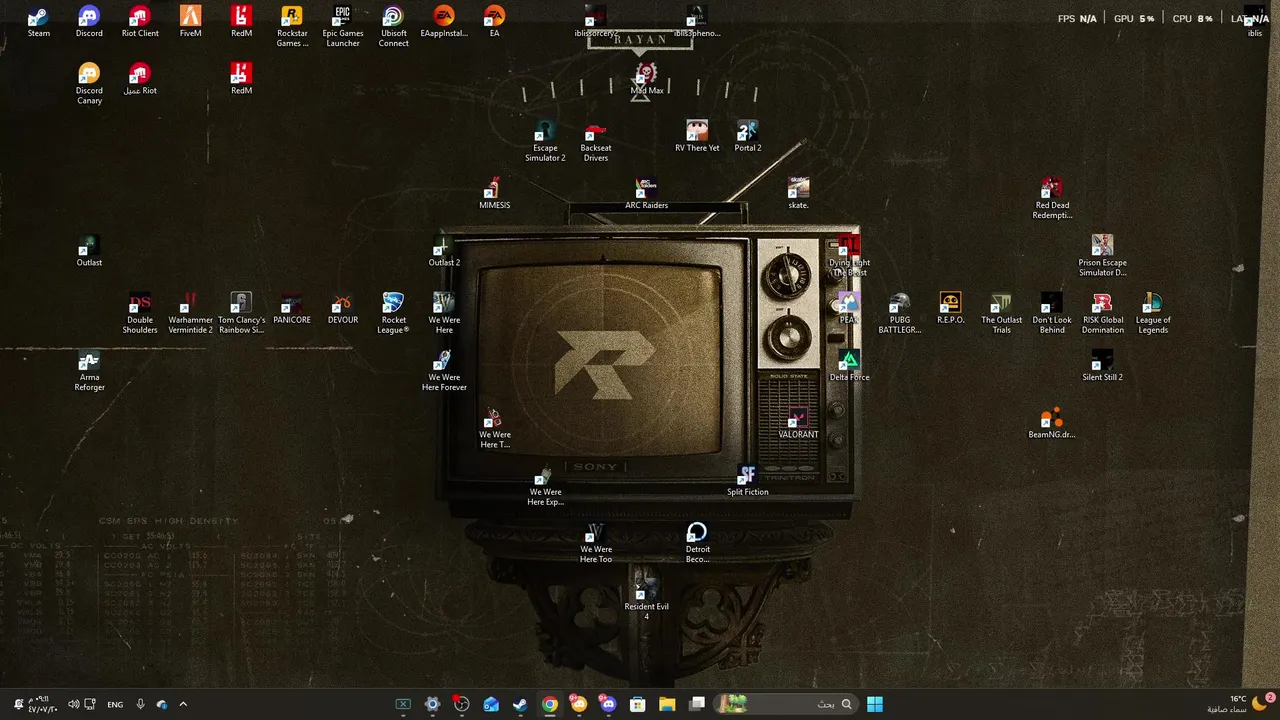Open RV There Yet shortcut

click(x=697, y=136)
